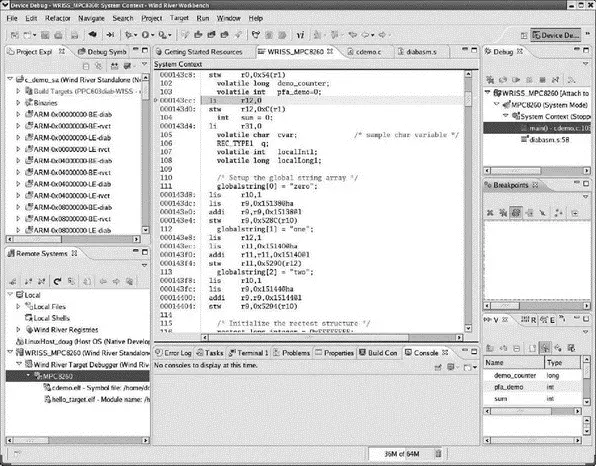Click the Debug launch icon in toolbar
The width and height of the screenshot is (596, 466).
pyautogui.click(x=129, y=35)
